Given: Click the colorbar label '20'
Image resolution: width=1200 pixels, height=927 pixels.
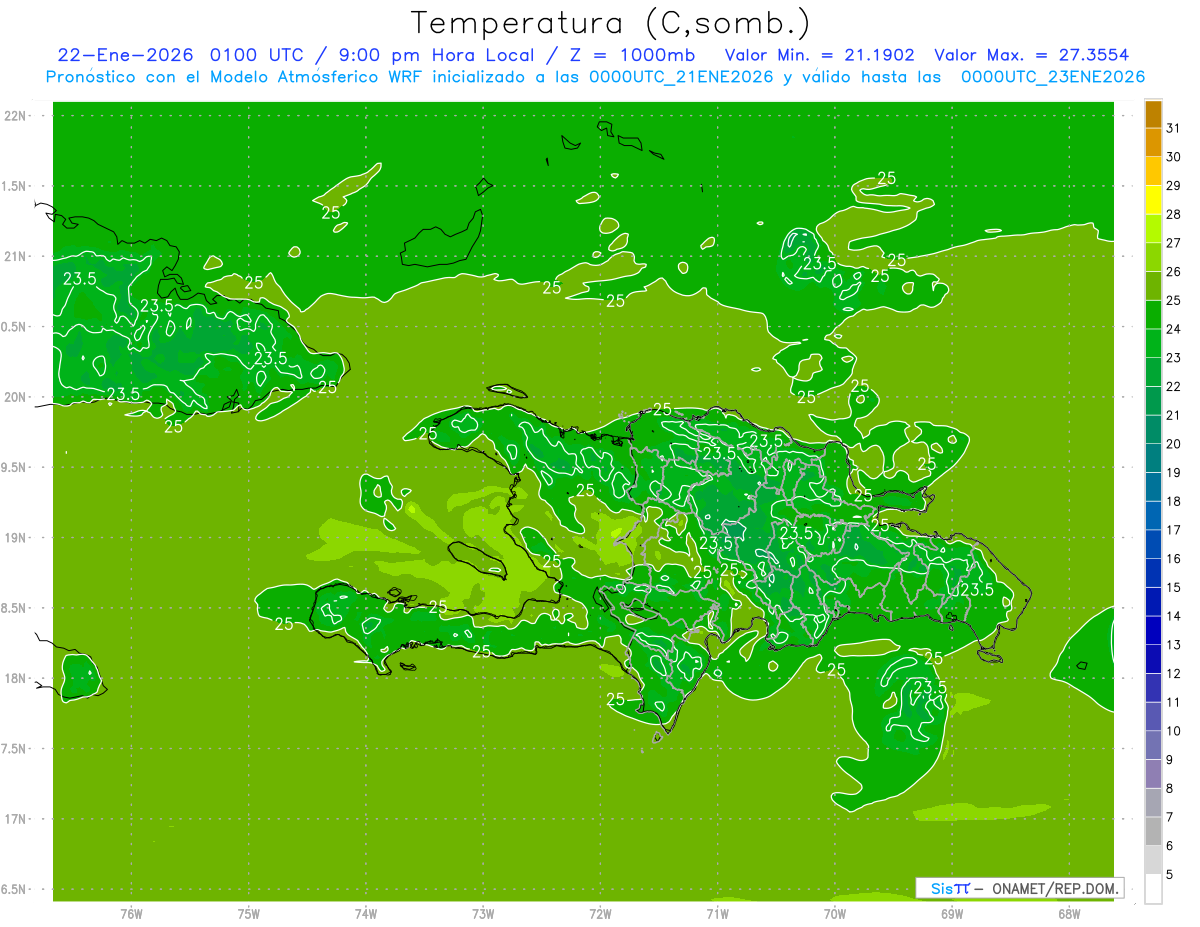Looking at the screenshot, I should point(1173,444).
